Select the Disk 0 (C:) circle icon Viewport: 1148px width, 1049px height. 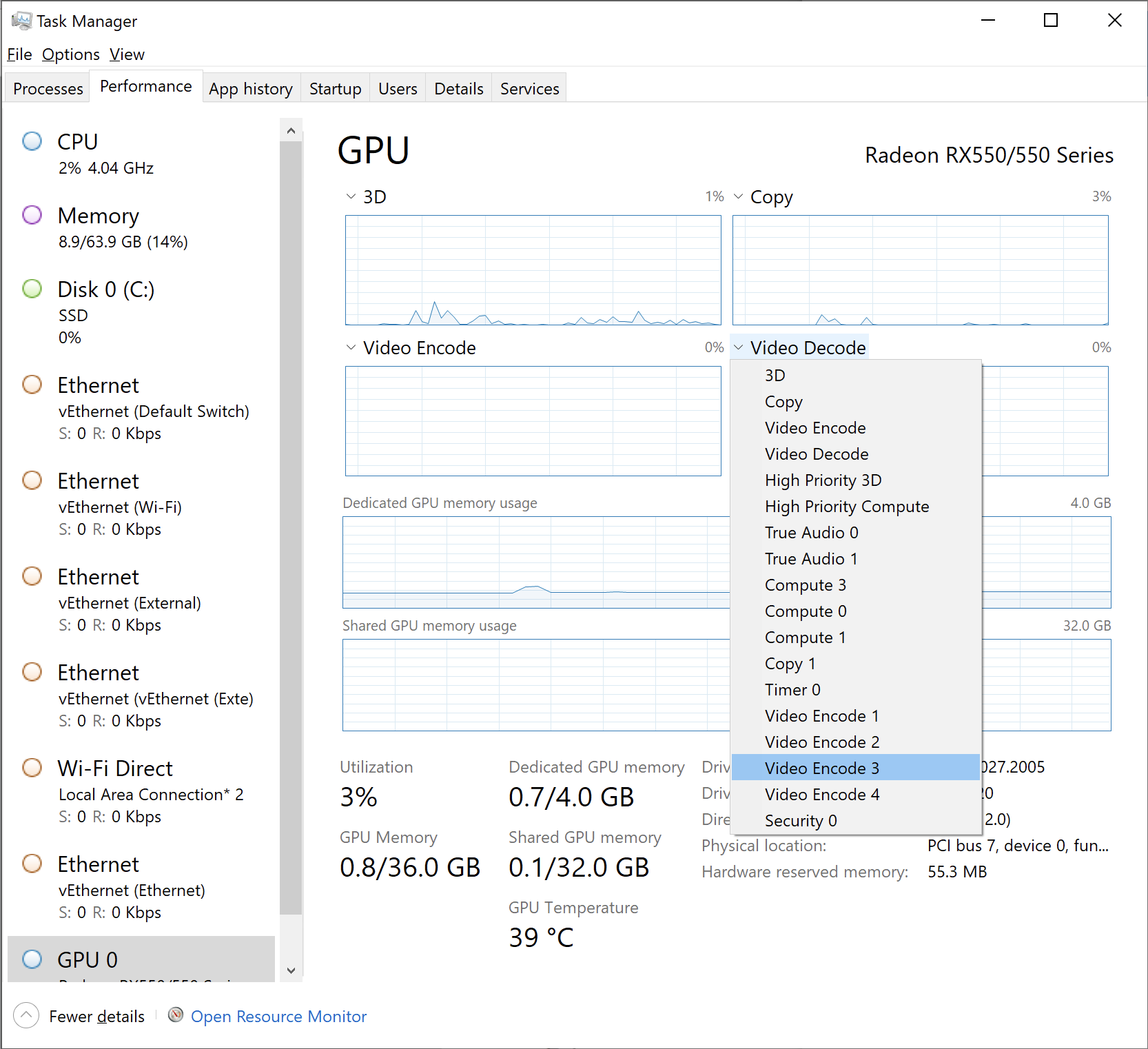(32, 289)
